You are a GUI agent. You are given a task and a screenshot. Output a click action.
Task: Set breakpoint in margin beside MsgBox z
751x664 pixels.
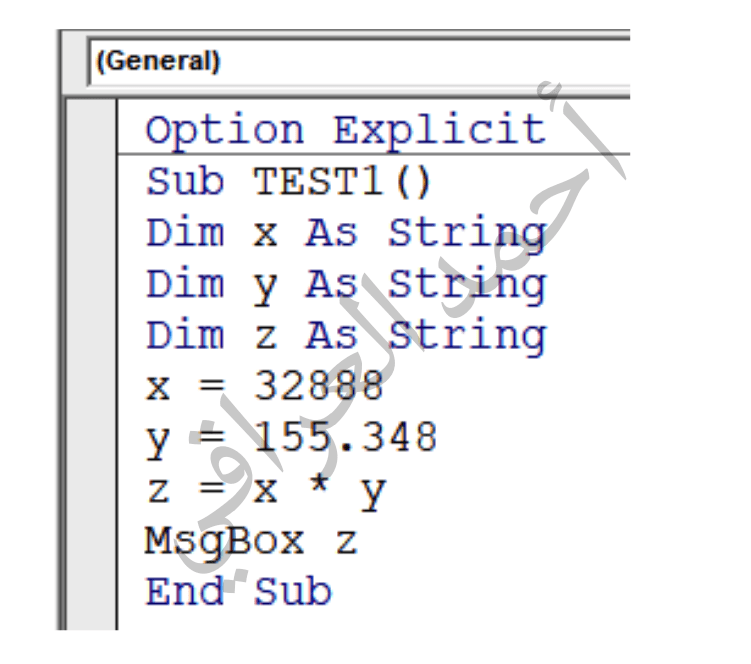(91, 542)
